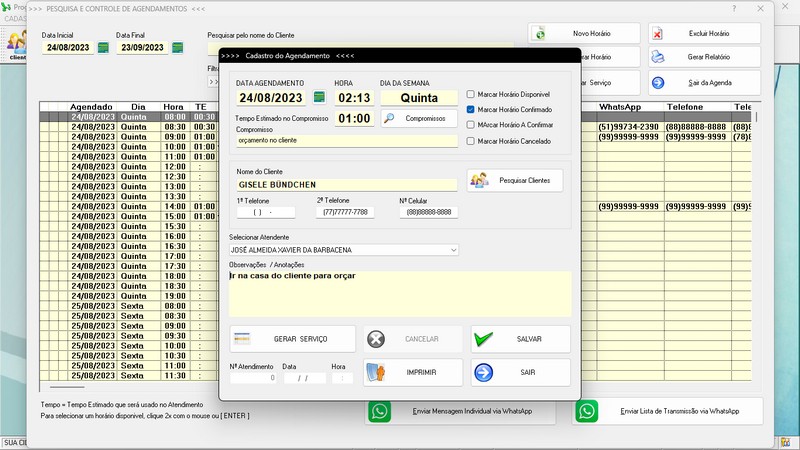This screenshot has height=450, width=800.
Task: Check Marcar Horário A Confirmar
Action: click(x=470, y=124)
